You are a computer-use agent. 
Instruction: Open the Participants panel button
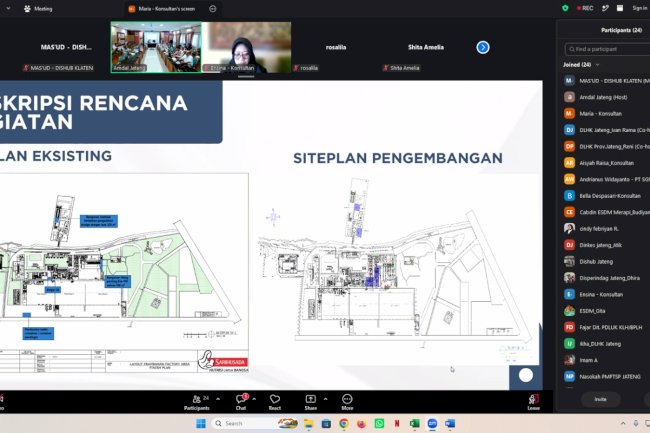(x=196, y=402)
